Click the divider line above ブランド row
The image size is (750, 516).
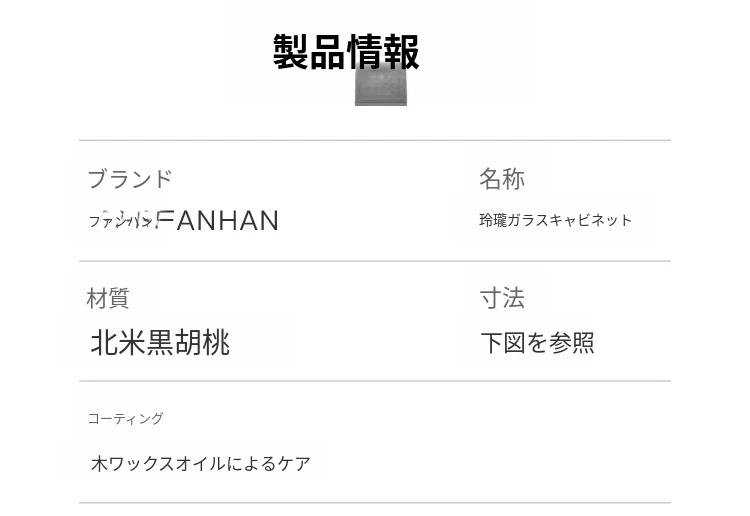point(375,141)
